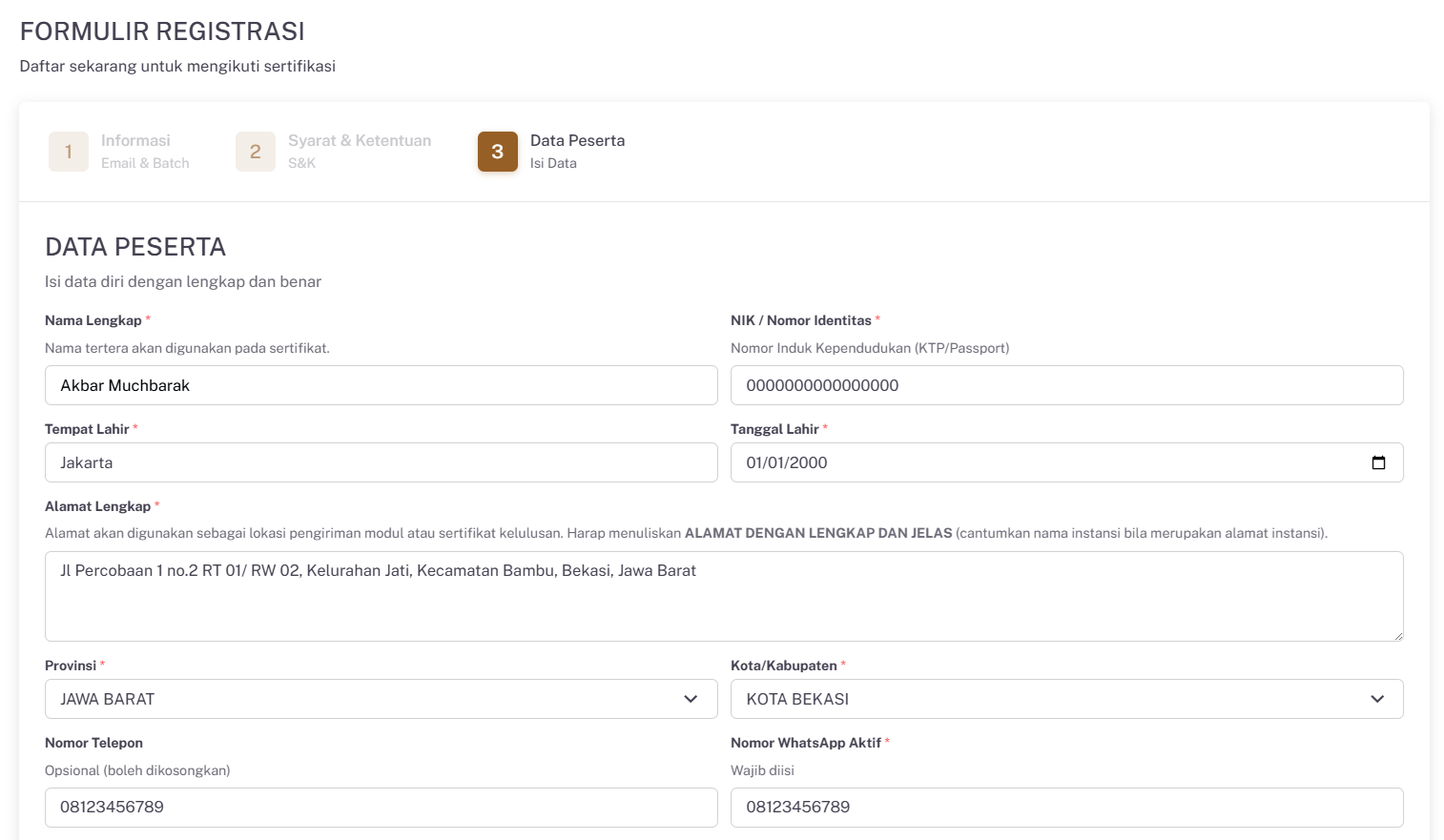Click the Tempat Lahir field containing Jakarta
This screenshot has width=1444, height=840.
pos(381,462)
